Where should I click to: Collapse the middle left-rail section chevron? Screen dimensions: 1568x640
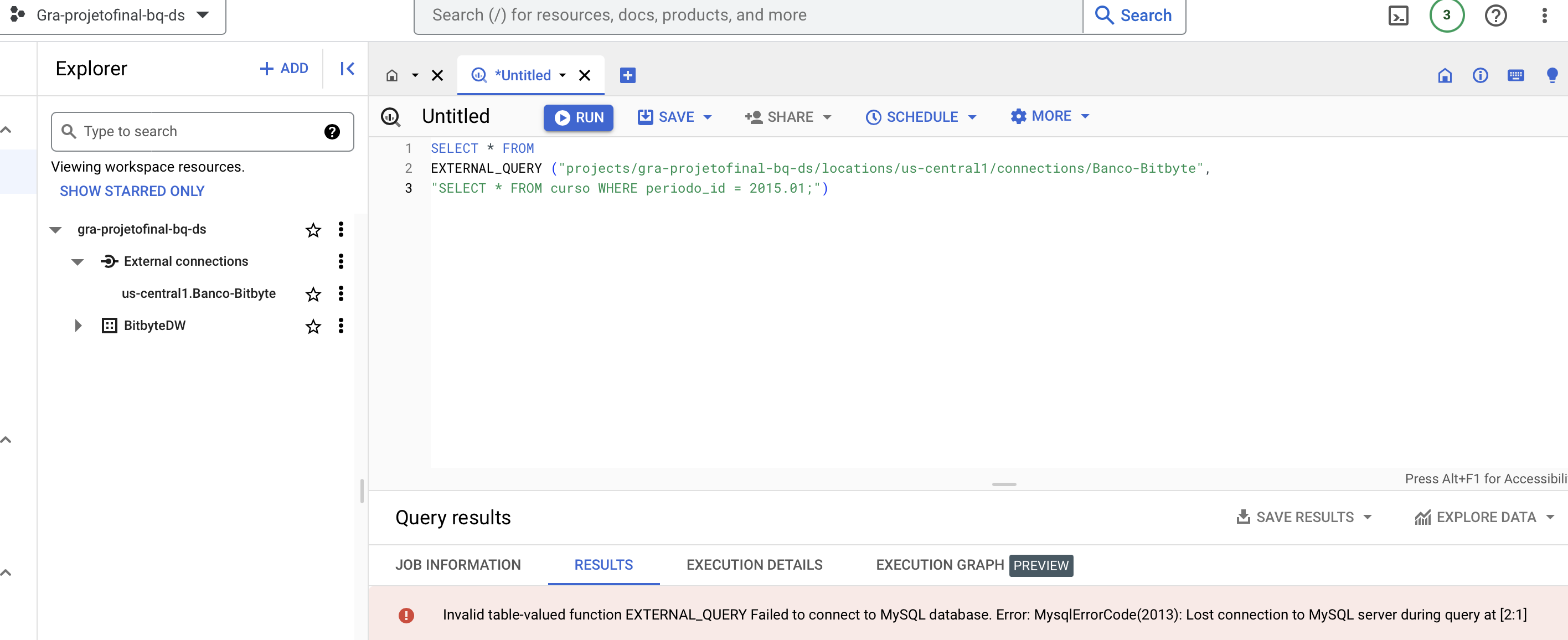click(6, 440)
